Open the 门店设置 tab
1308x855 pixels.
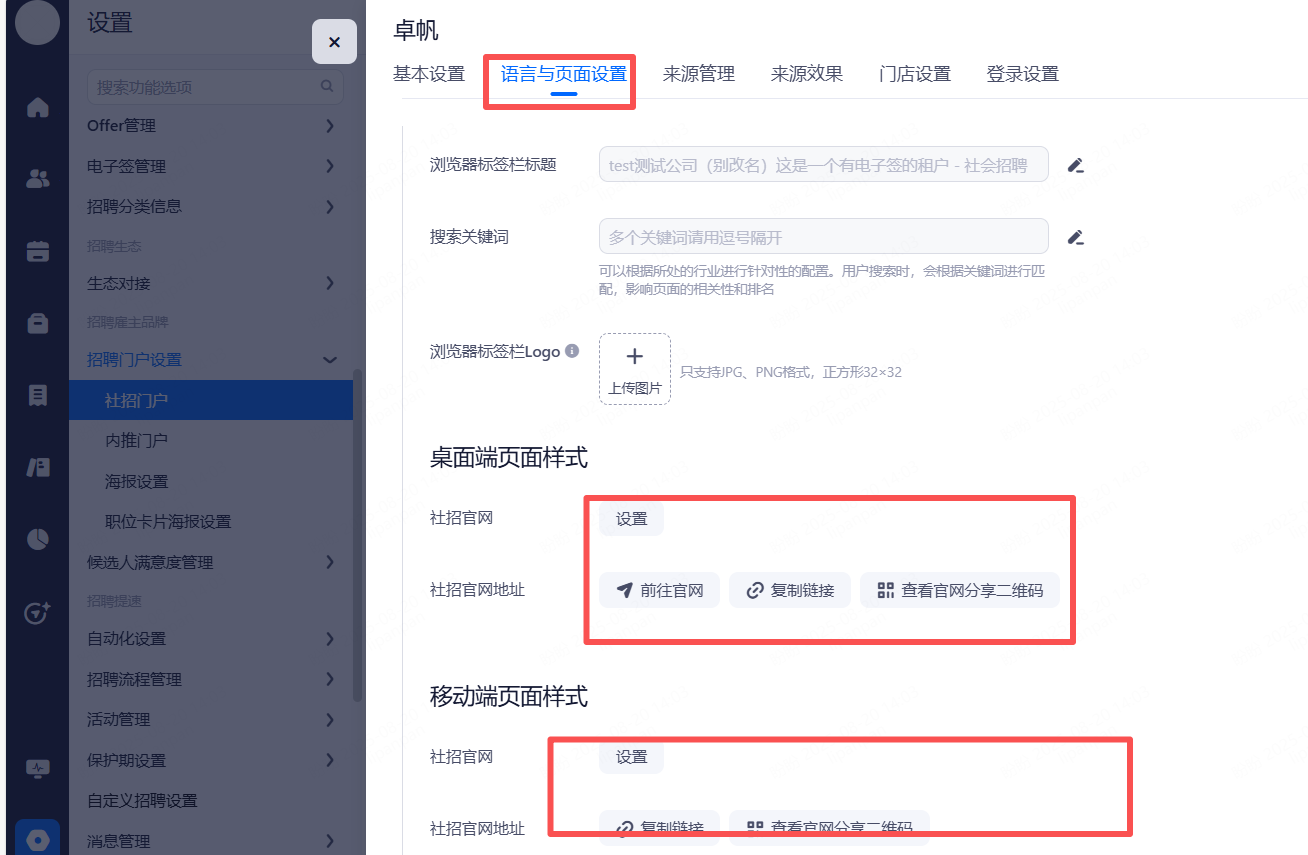click(914, 74)
